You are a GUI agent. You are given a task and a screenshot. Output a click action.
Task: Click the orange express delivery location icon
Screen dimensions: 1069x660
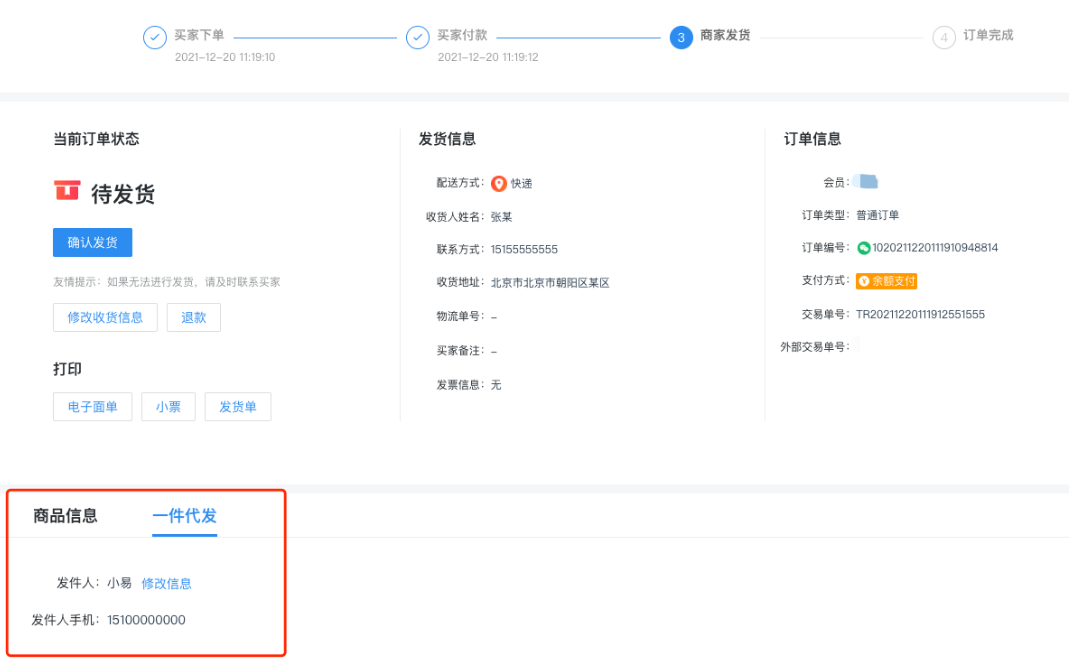click(x=498, y=183)
